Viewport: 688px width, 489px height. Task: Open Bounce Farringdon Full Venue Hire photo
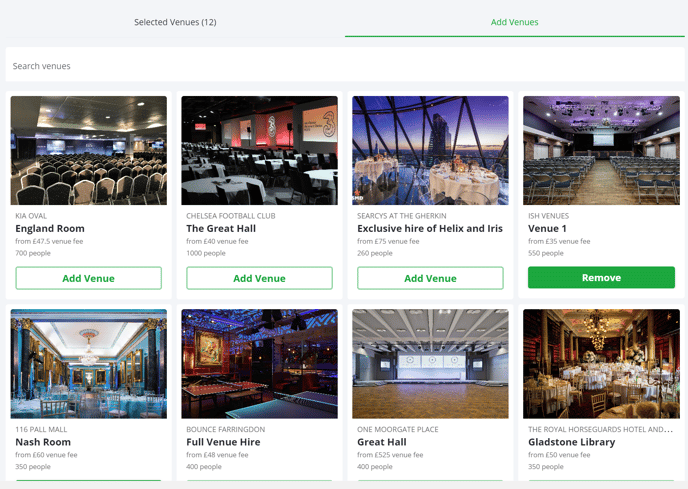pos(259,364)
